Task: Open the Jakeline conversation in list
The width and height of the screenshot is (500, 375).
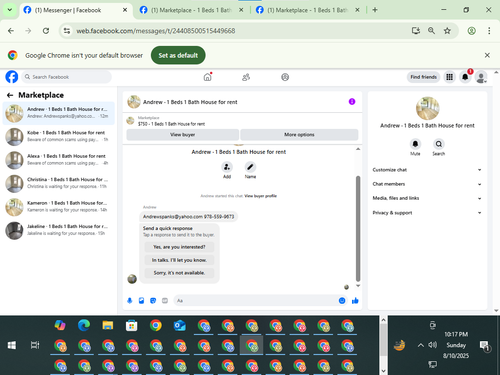Action: click(x=59, y=230)
